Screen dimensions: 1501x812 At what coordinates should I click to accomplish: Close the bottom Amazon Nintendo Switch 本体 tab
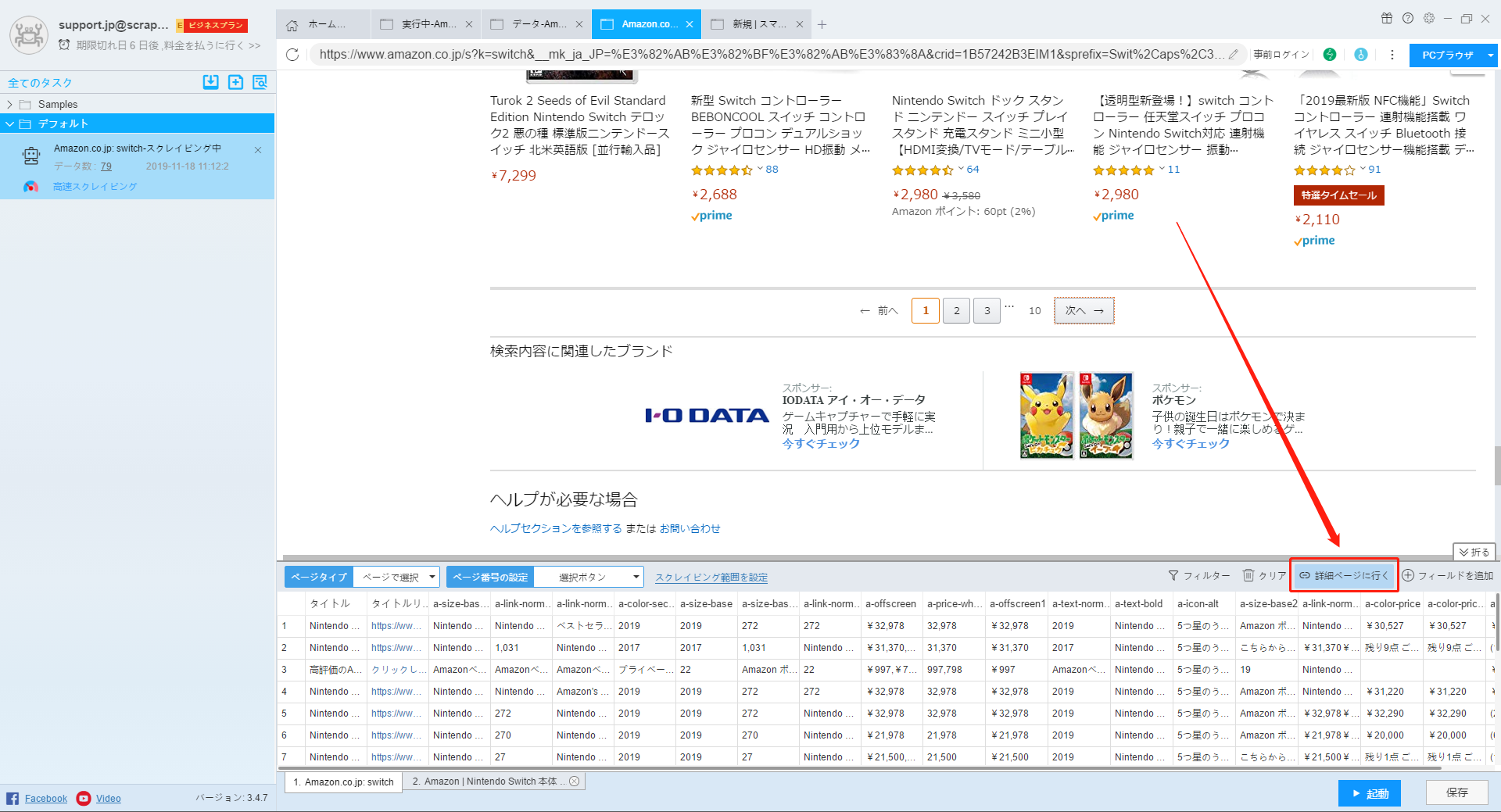tap(575, 782)
